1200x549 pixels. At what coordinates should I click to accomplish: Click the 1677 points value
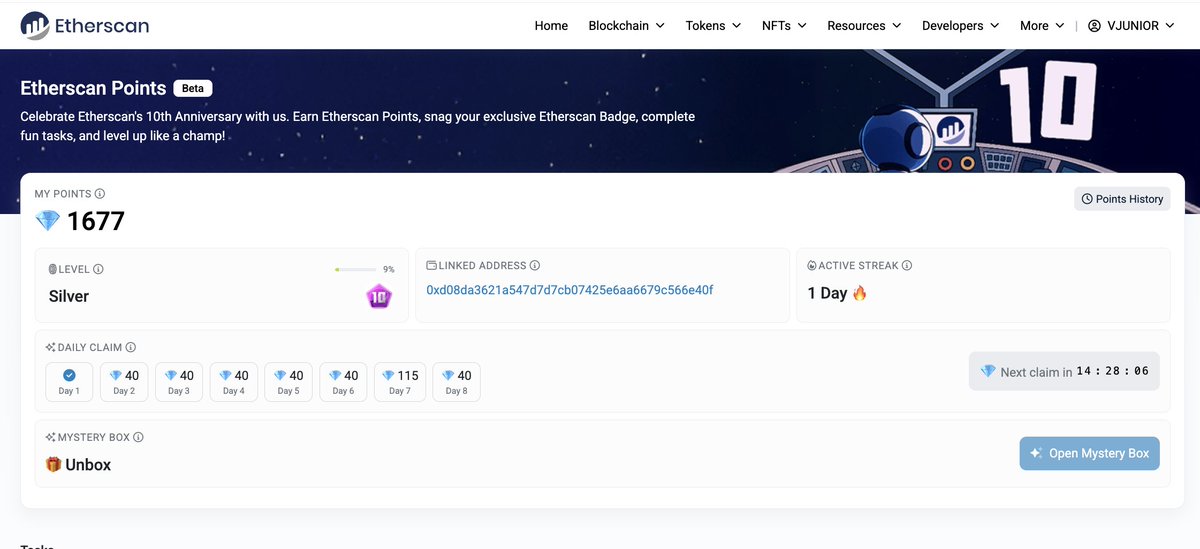click(96, 221)
